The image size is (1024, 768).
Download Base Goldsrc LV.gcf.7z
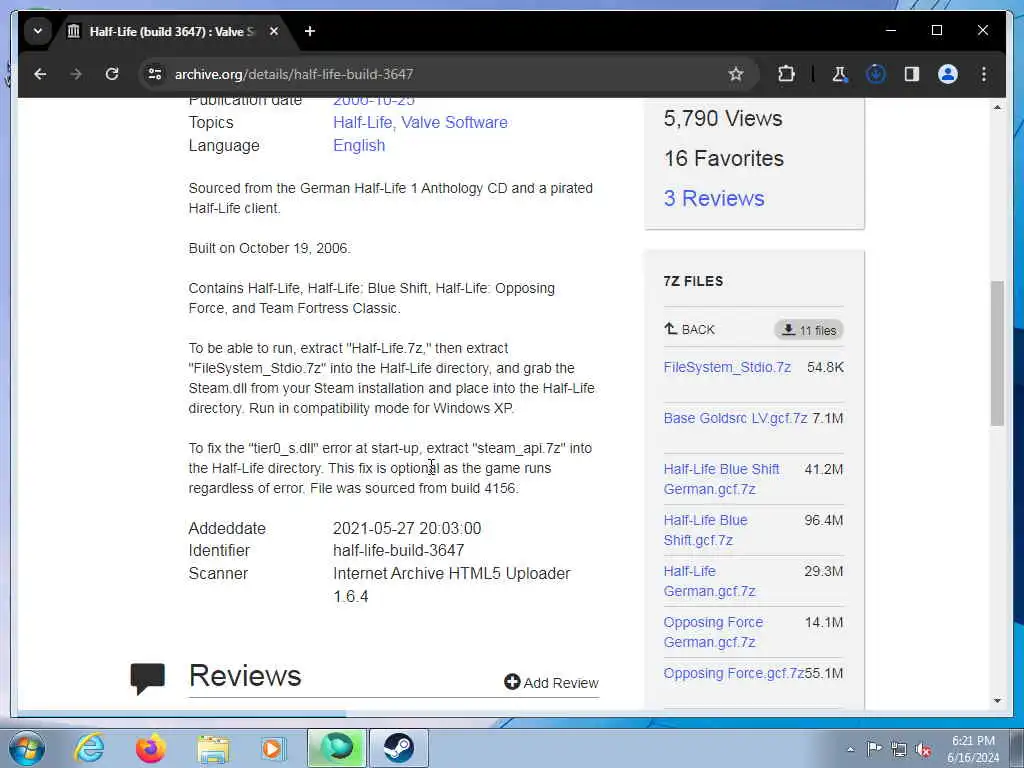click(735, 418)
